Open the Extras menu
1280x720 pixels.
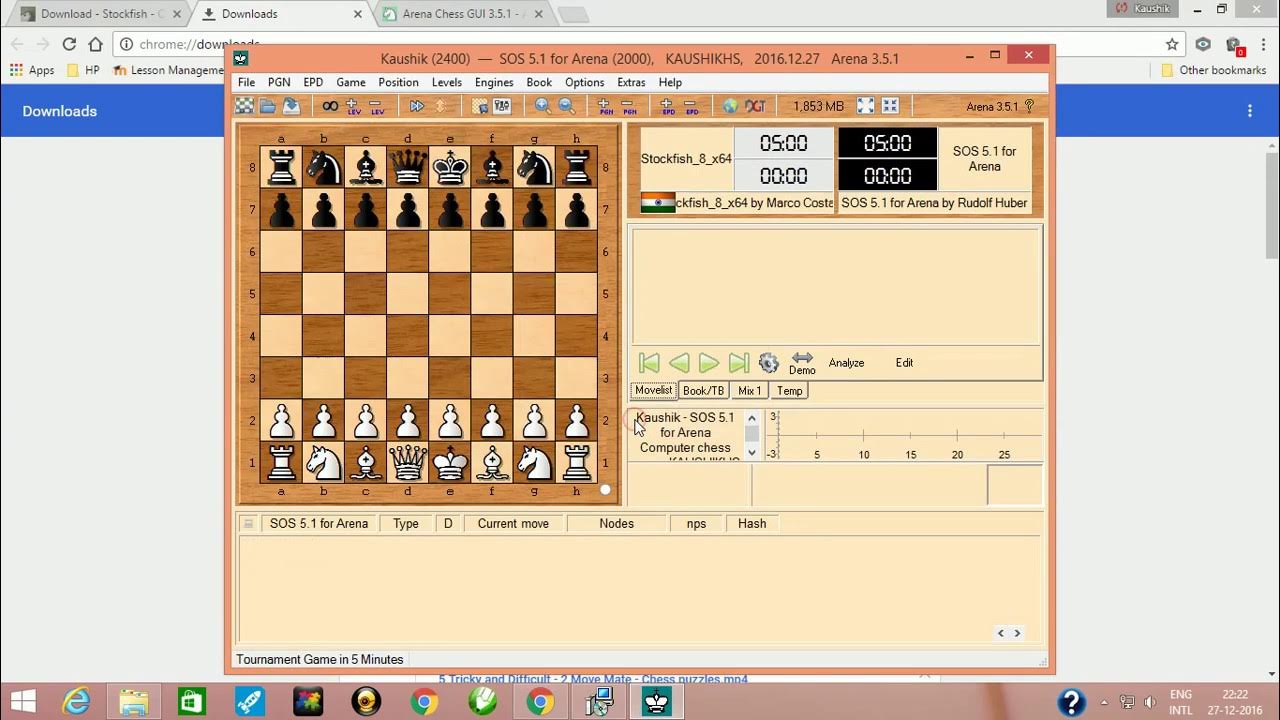point(631,83)
